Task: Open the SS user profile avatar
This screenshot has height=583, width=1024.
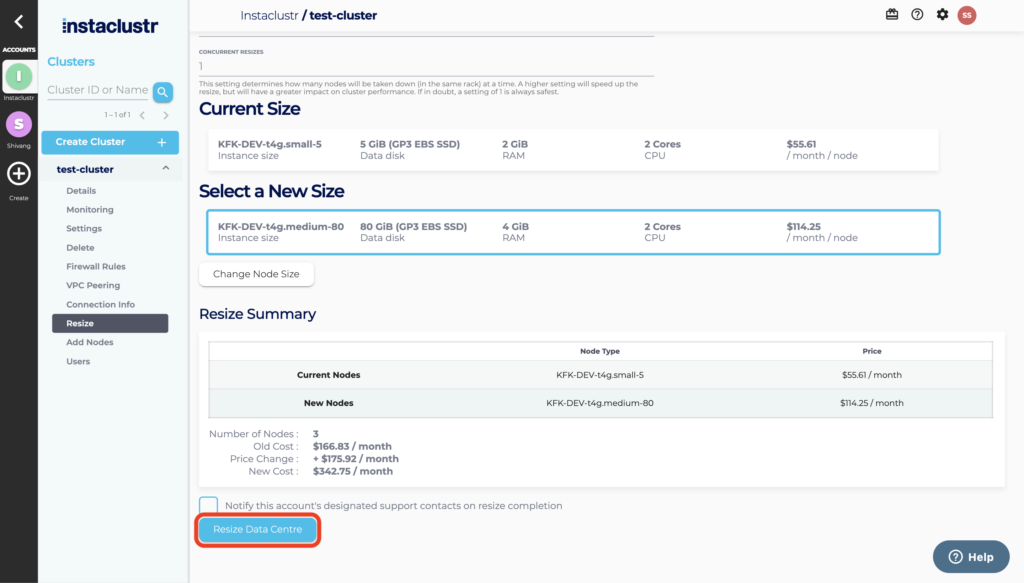Action: 966,15
